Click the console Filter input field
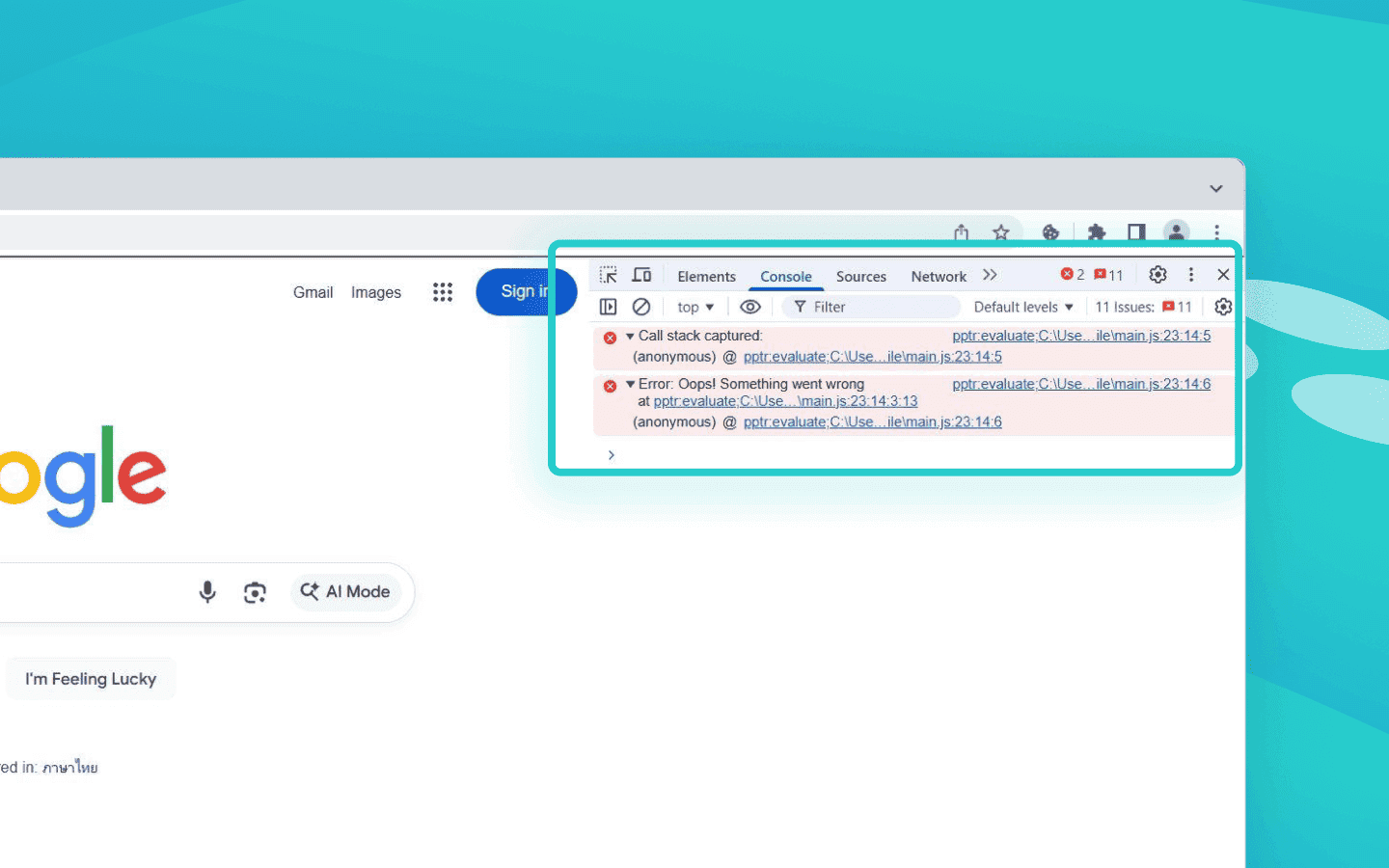Screen dimensions: 1389x868 click(x=872, y=307)
